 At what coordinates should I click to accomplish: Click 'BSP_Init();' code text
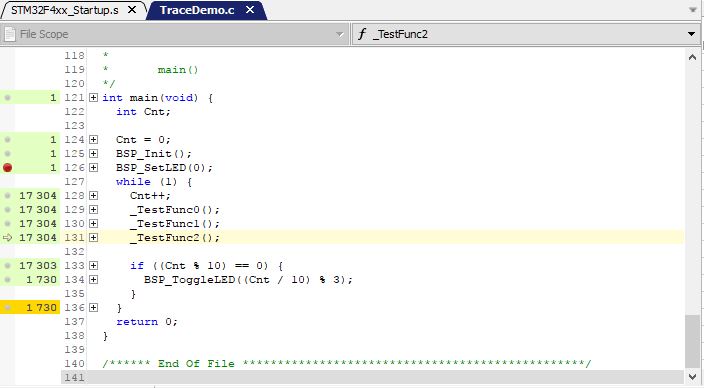pyautogui.click(x=154, y=154)
